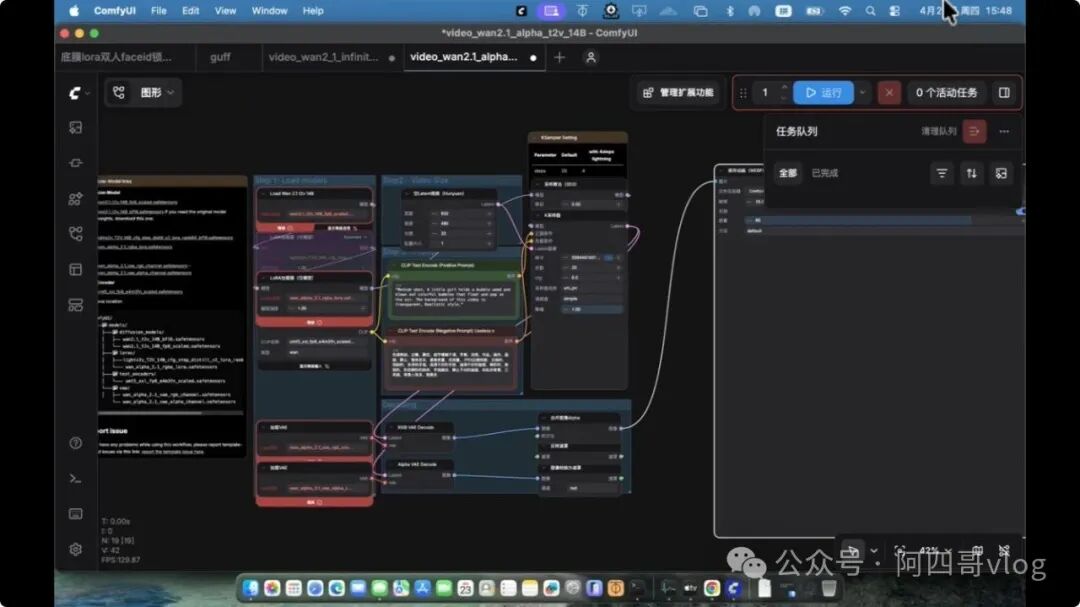Click the Wi-Fi icon in menu bar

(x=844, y=11)
